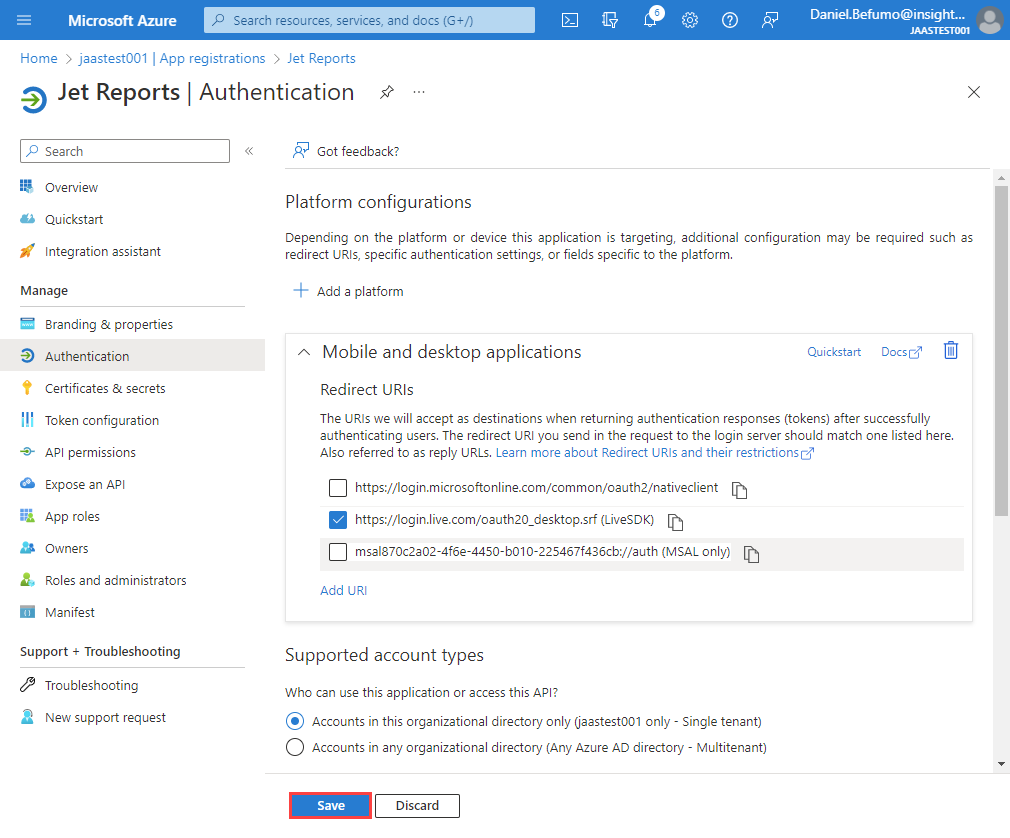This screenshot has height=838, width=1010.
Task: Collapse the Mobile and desktop applications section
Action: click(304, 352)
